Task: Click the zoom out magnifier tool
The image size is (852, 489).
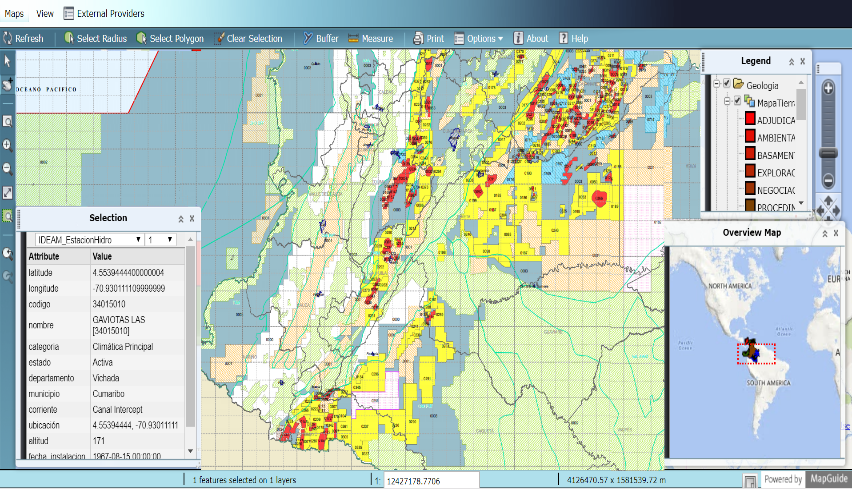Action: 8,168
